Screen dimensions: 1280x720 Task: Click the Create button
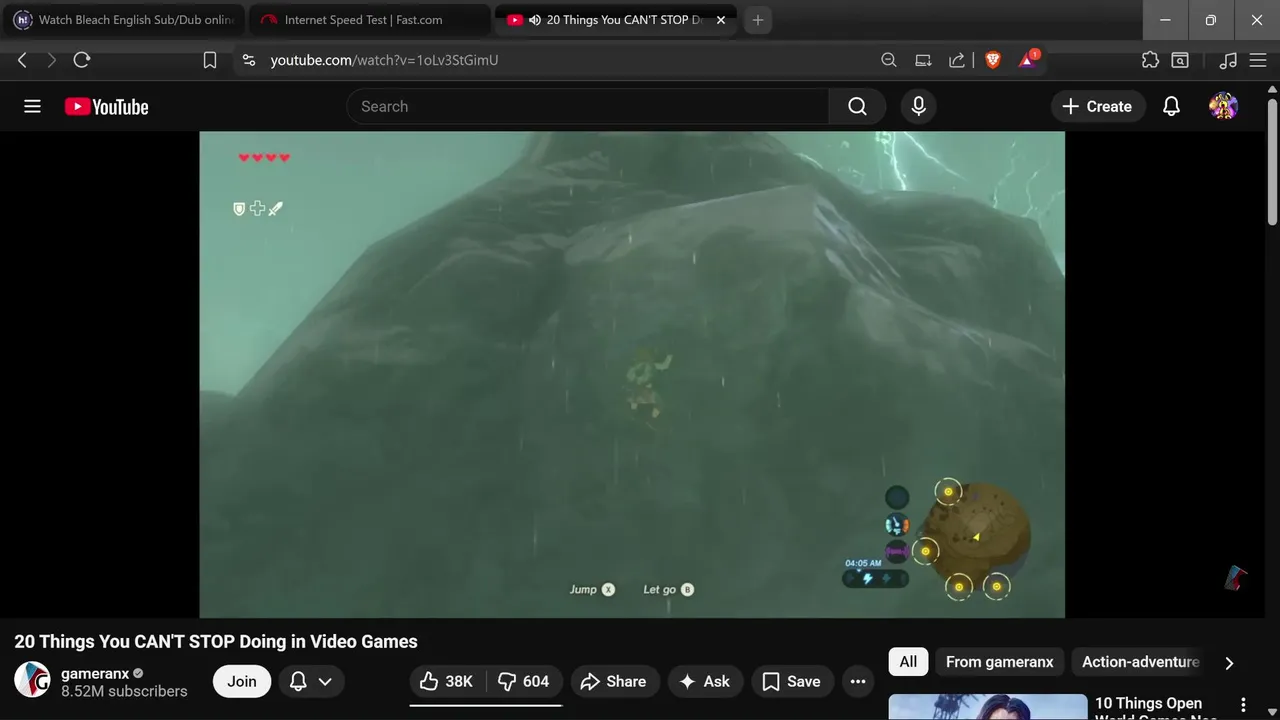1097,106
